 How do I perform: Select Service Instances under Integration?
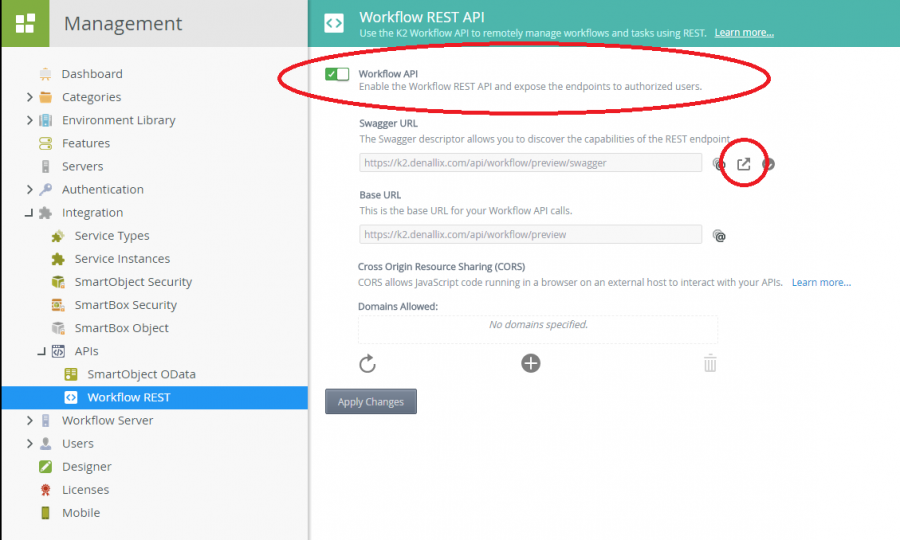pyautogui.click(x=122, y=259)
